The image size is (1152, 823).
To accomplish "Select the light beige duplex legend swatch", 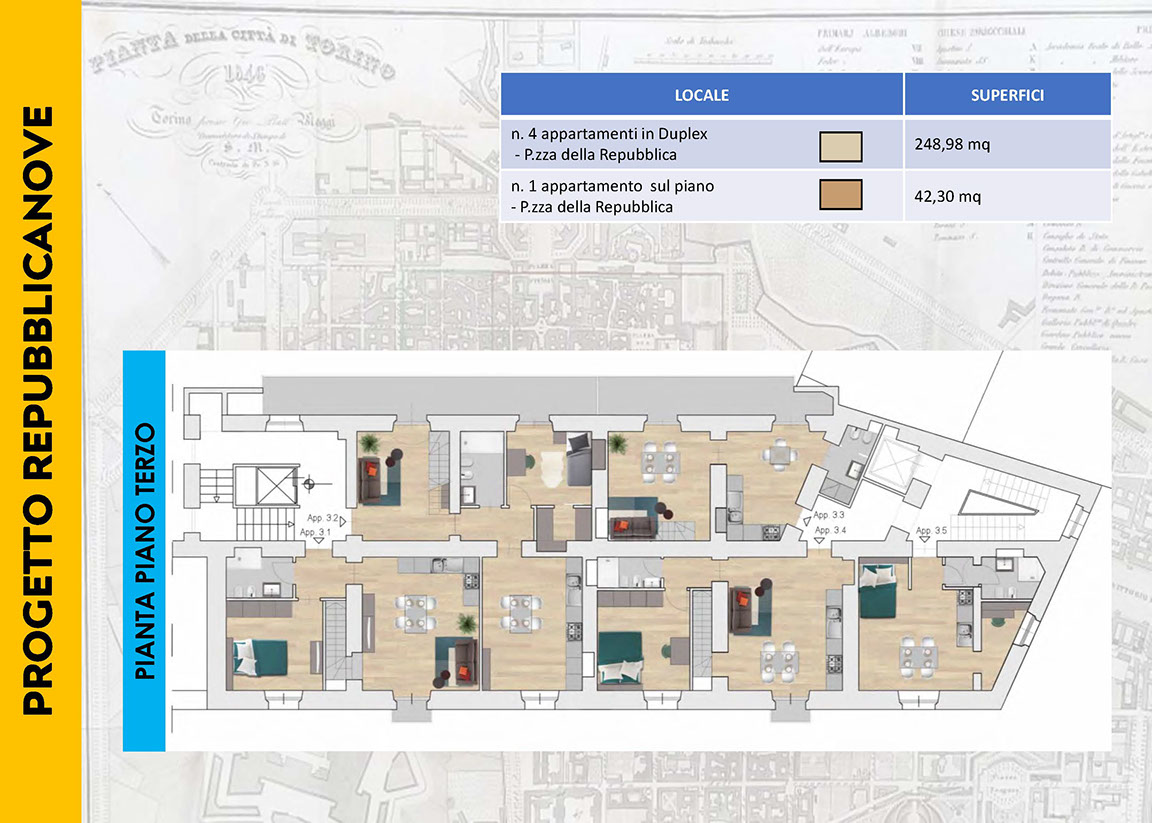I will point(840,147).
